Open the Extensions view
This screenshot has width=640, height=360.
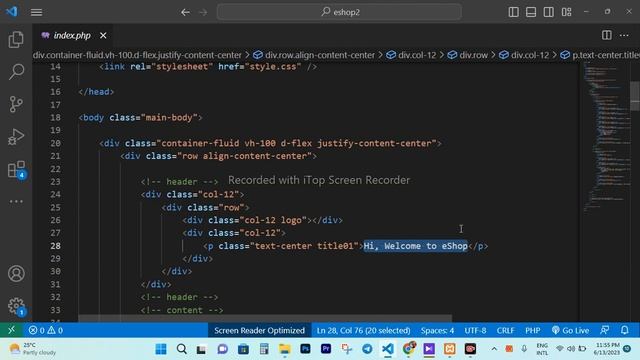coord(16,169)
